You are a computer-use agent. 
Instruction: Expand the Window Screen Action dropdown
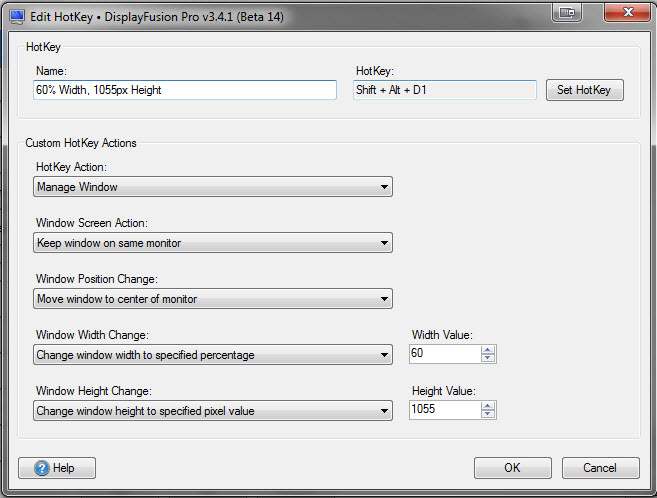(x=212, y=243)
